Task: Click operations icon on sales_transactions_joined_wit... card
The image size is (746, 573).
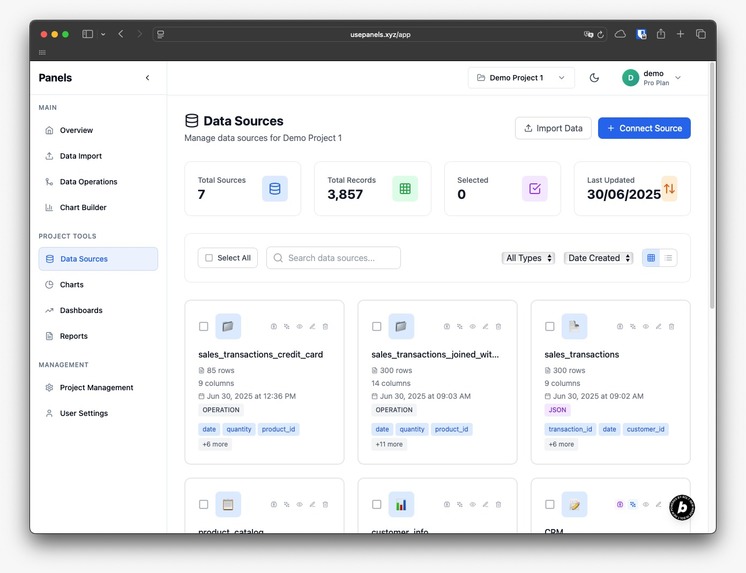Action: pyautogui.click(x=460, y=326)
